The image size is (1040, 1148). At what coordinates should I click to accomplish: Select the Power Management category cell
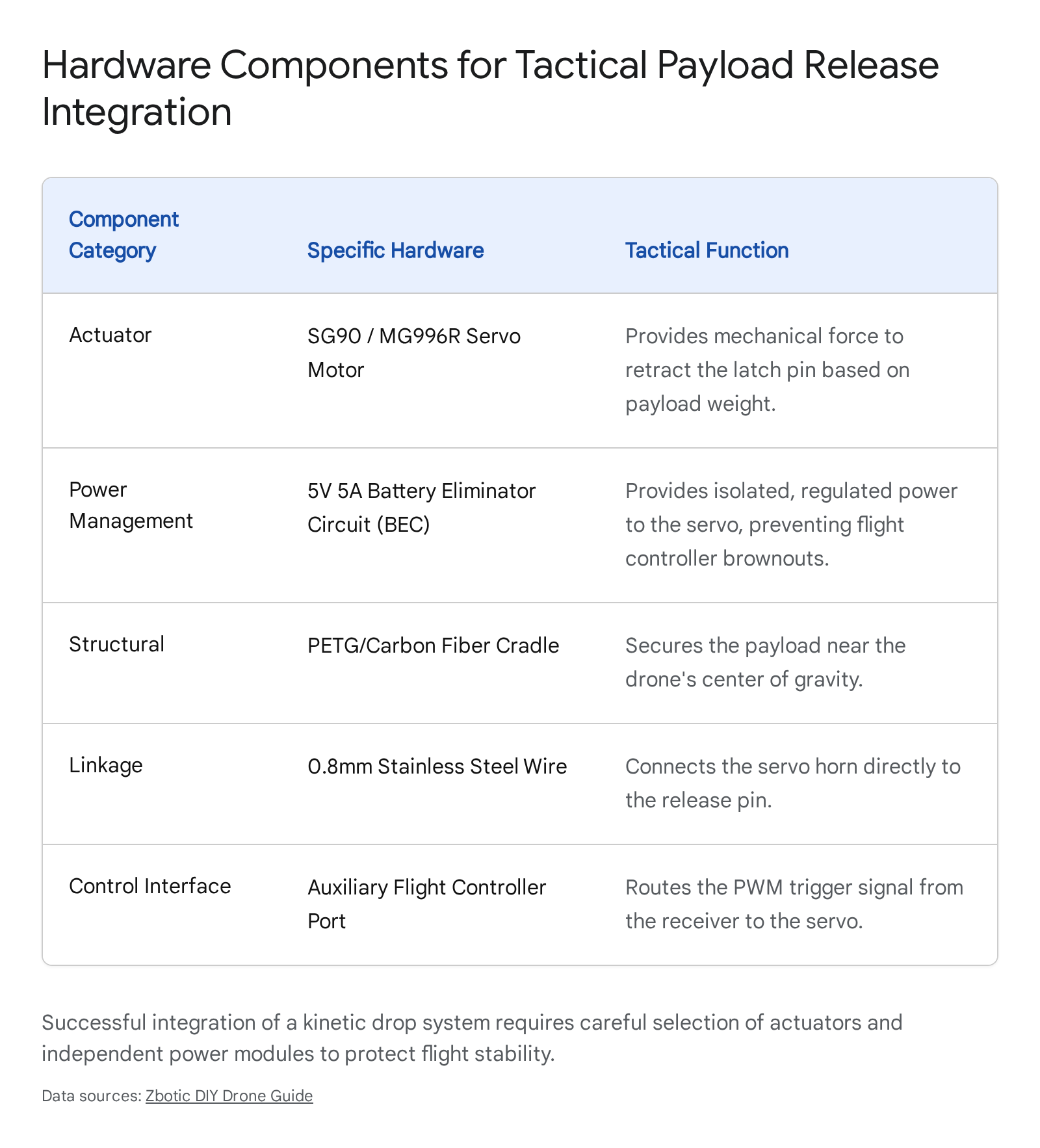click(131, 505)
